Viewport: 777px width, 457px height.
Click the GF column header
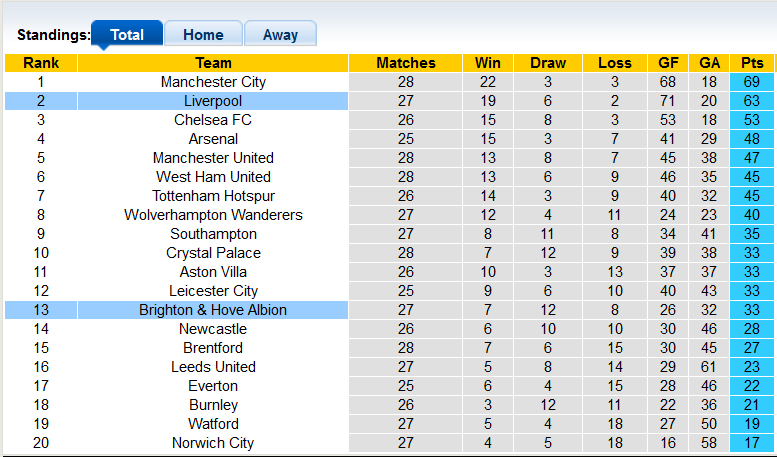coord(668,63)
